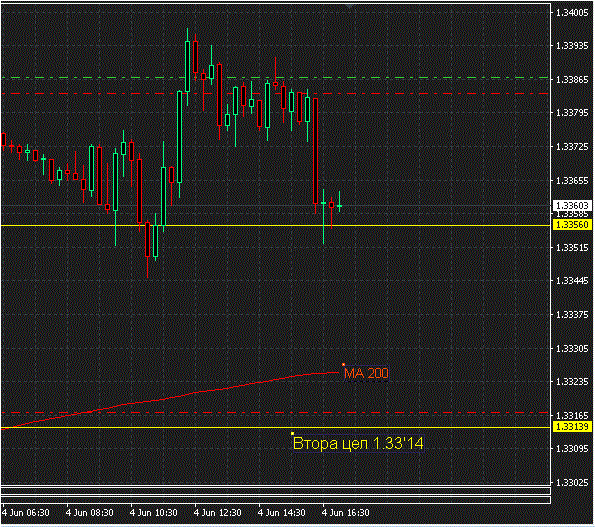The image size is (596, 528).
Task: Select the Втора цел label anchor square
Action: (x=292, y=433)
